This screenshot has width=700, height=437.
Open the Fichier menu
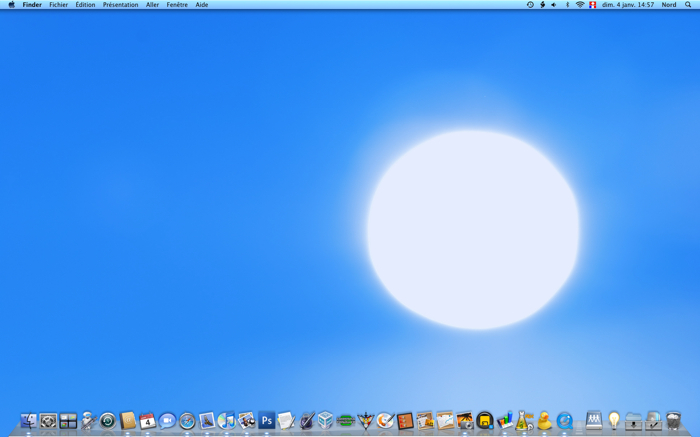(x=58, y=4)
